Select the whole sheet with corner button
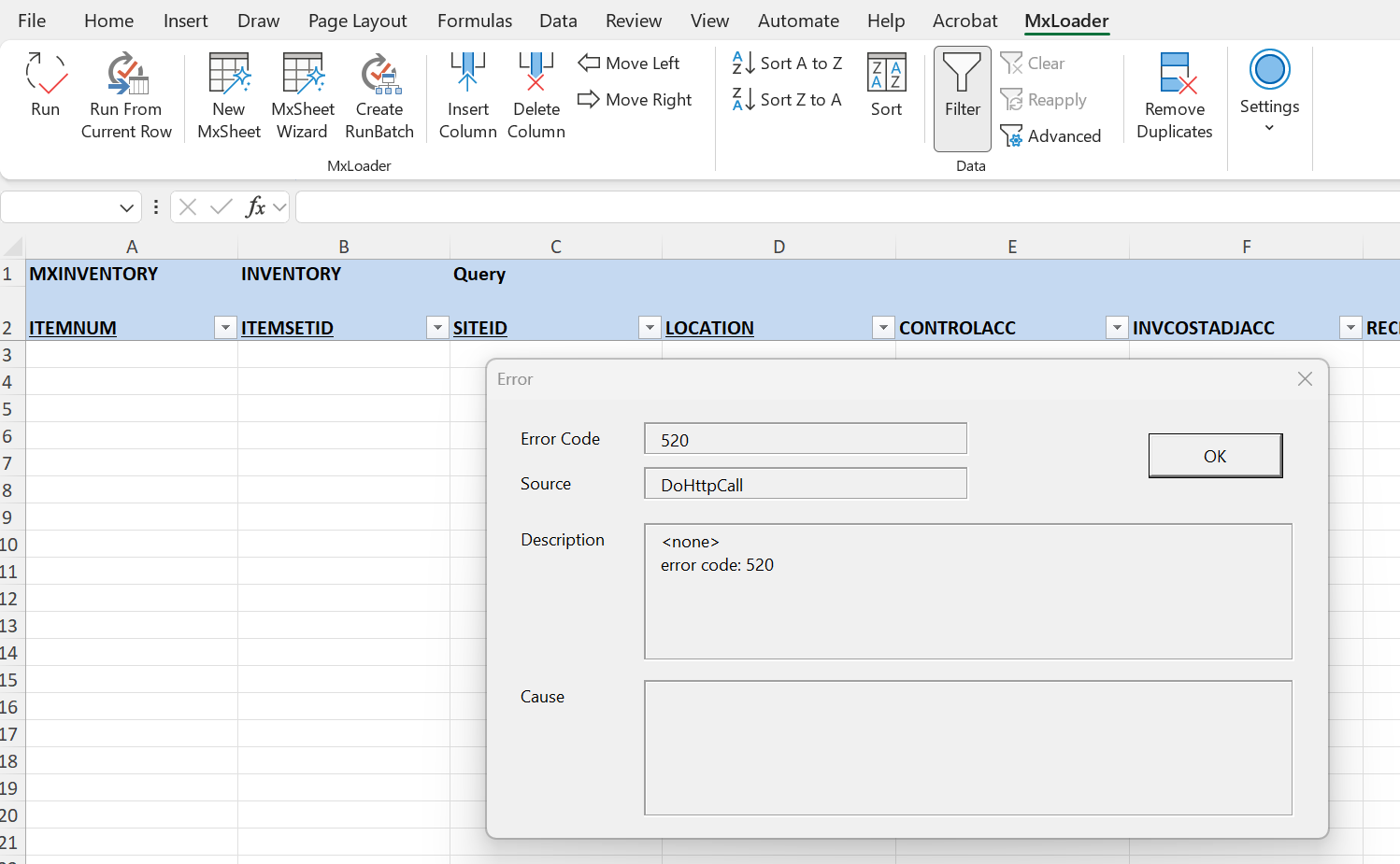Screen dimensions: 1400x864 (13, 247)
